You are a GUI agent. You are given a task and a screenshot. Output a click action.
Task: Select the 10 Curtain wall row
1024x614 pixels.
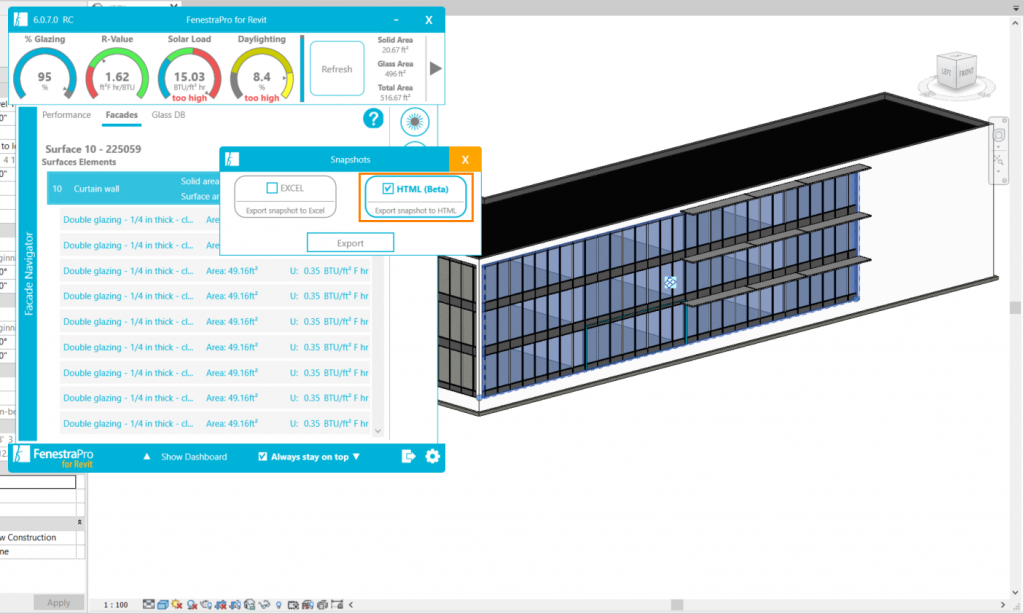click(133, 189)
